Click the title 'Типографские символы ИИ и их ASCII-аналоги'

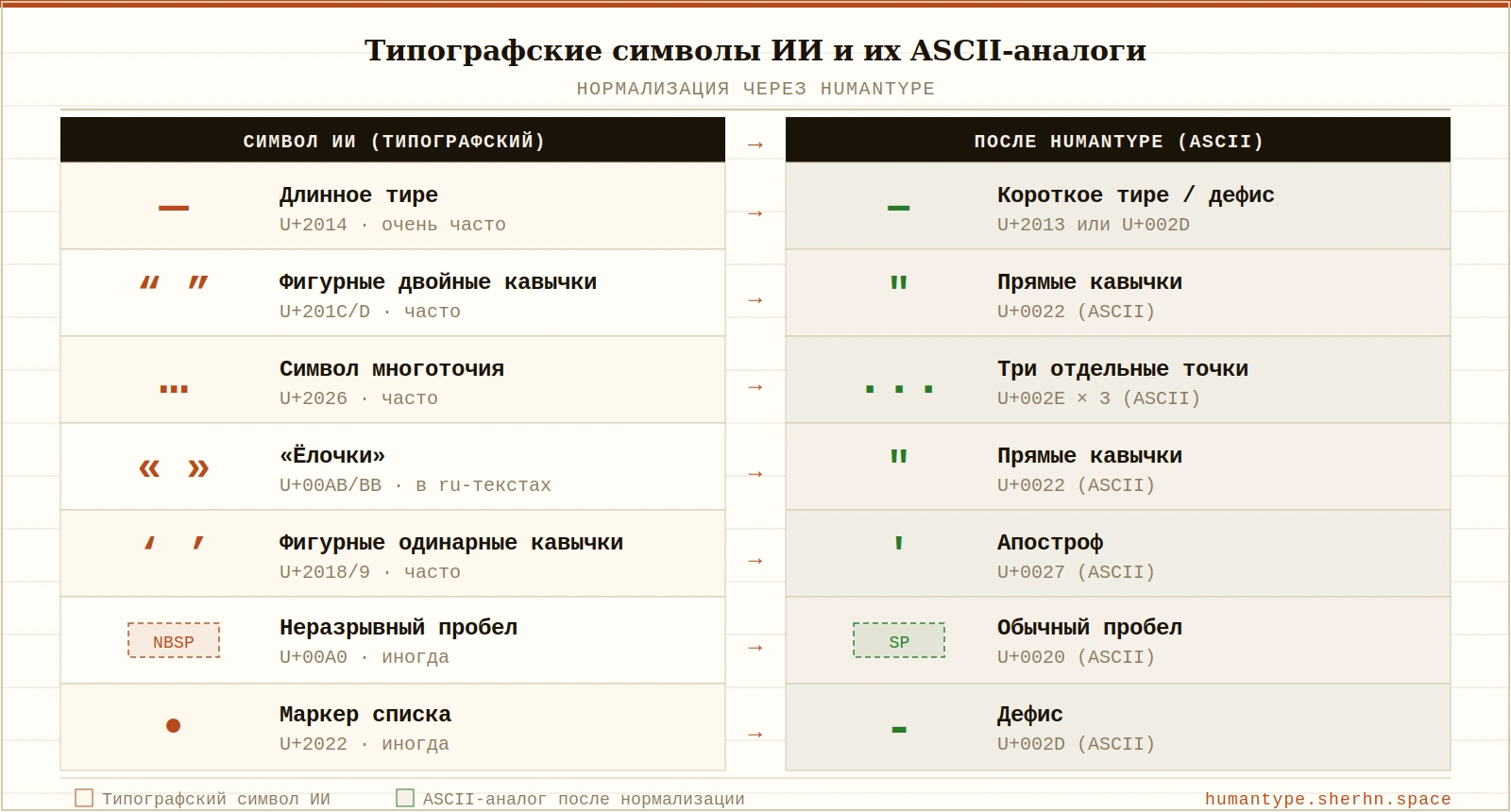[755, 49]
